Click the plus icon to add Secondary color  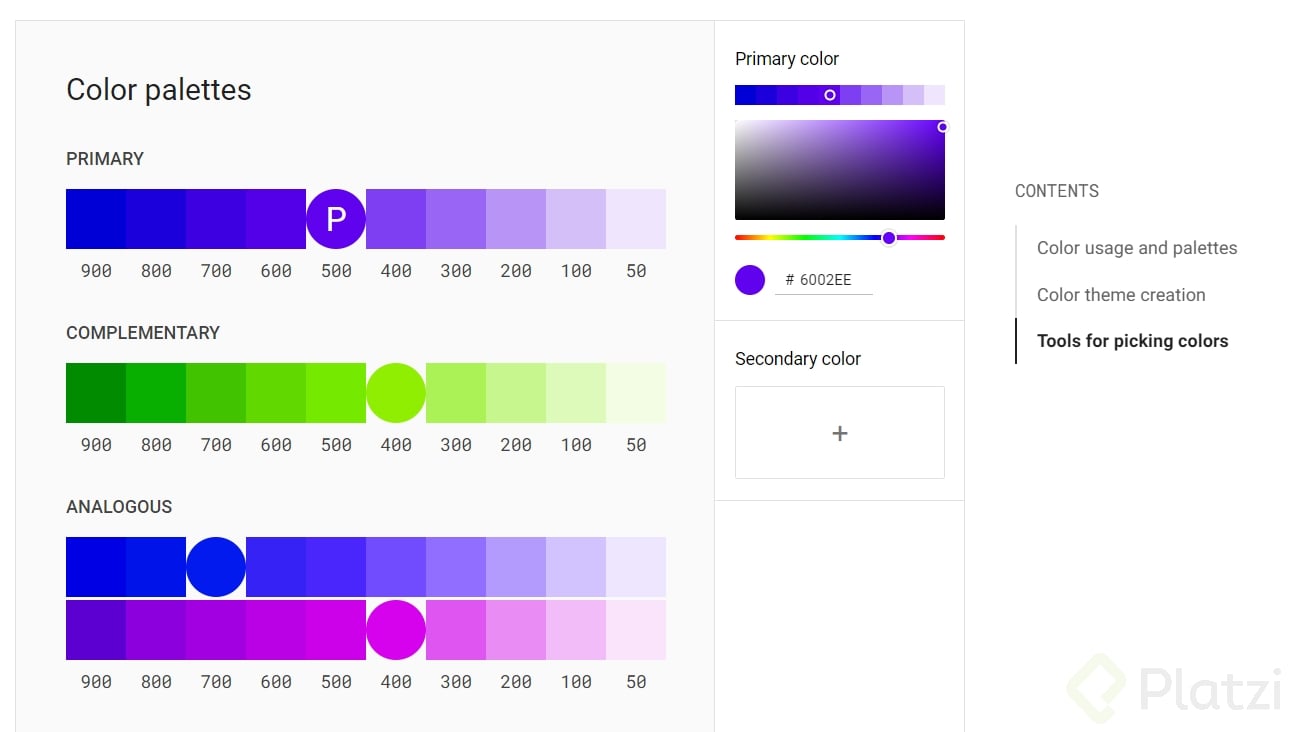point(840,433)
